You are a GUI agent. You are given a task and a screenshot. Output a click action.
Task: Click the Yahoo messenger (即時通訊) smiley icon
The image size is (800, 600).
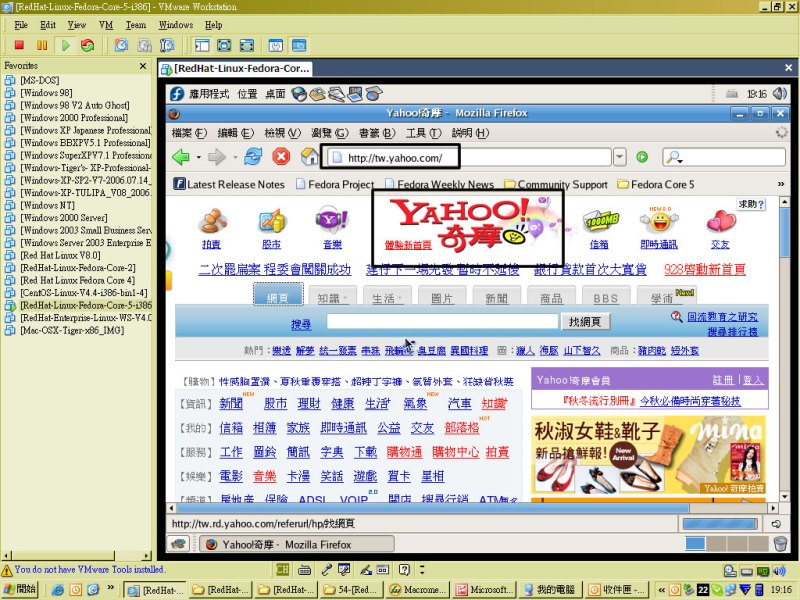[659, 221]
